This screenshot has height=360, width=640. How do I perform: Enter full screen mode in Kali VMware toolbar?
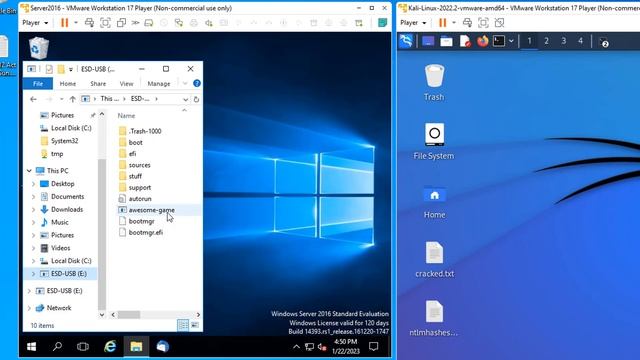[x=483, y=23]
